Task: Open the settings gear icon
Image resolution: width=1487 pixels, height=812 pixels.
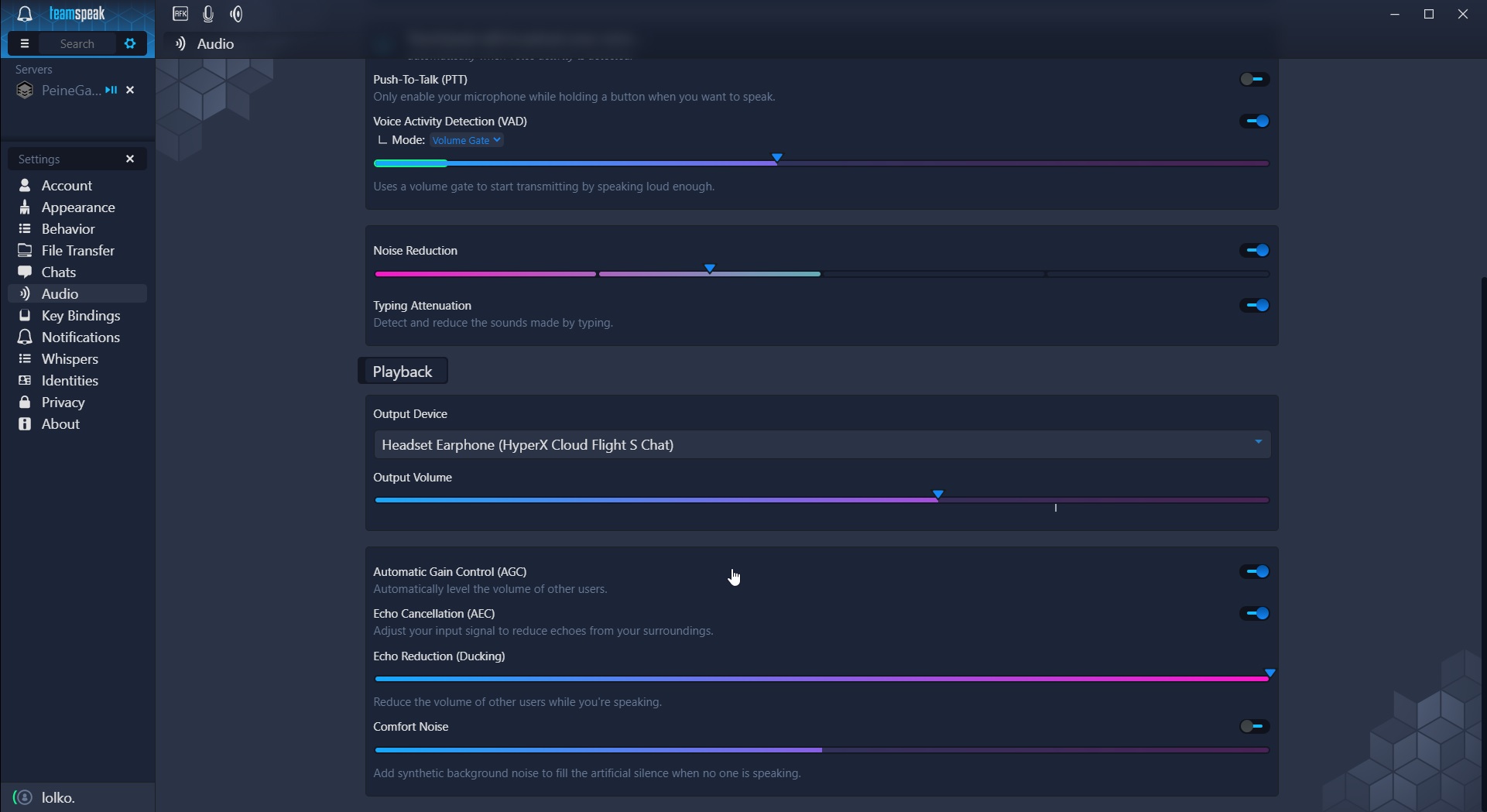Action: point(130,43)
